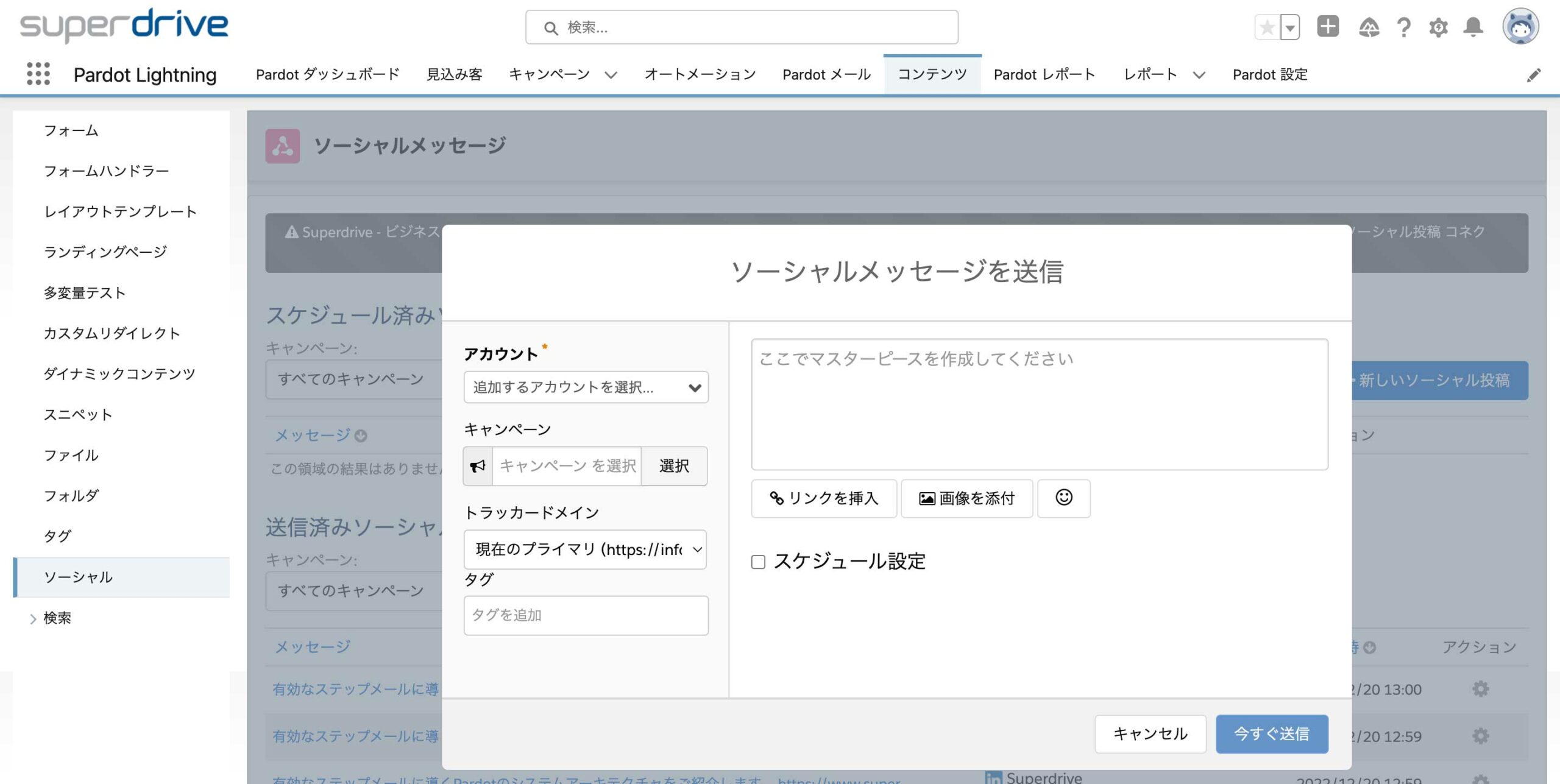Open ダイナミックコンテンツ in the sidebar

tap(119, 373)
